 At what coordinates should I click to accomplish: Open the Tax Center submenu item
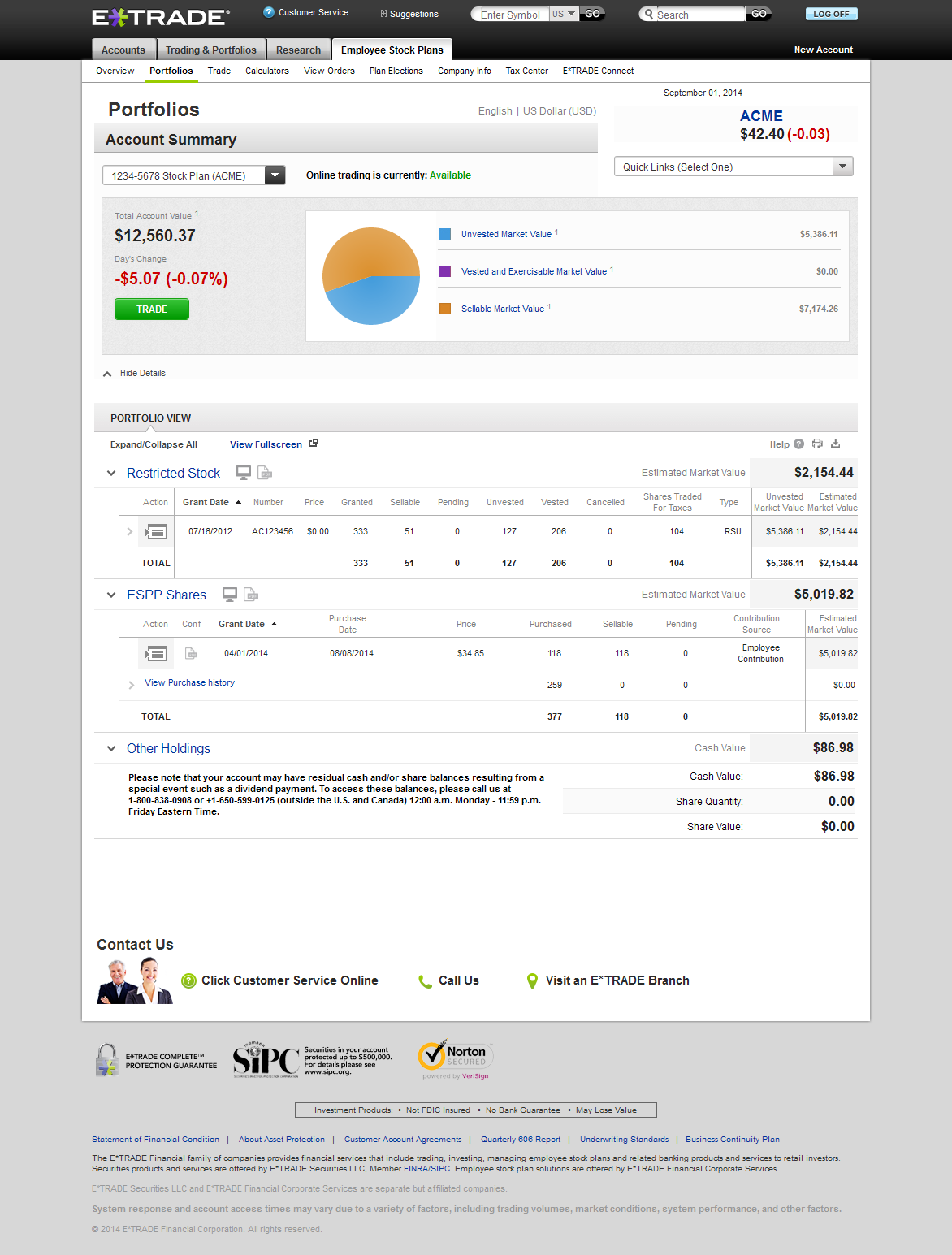point(527,71)
